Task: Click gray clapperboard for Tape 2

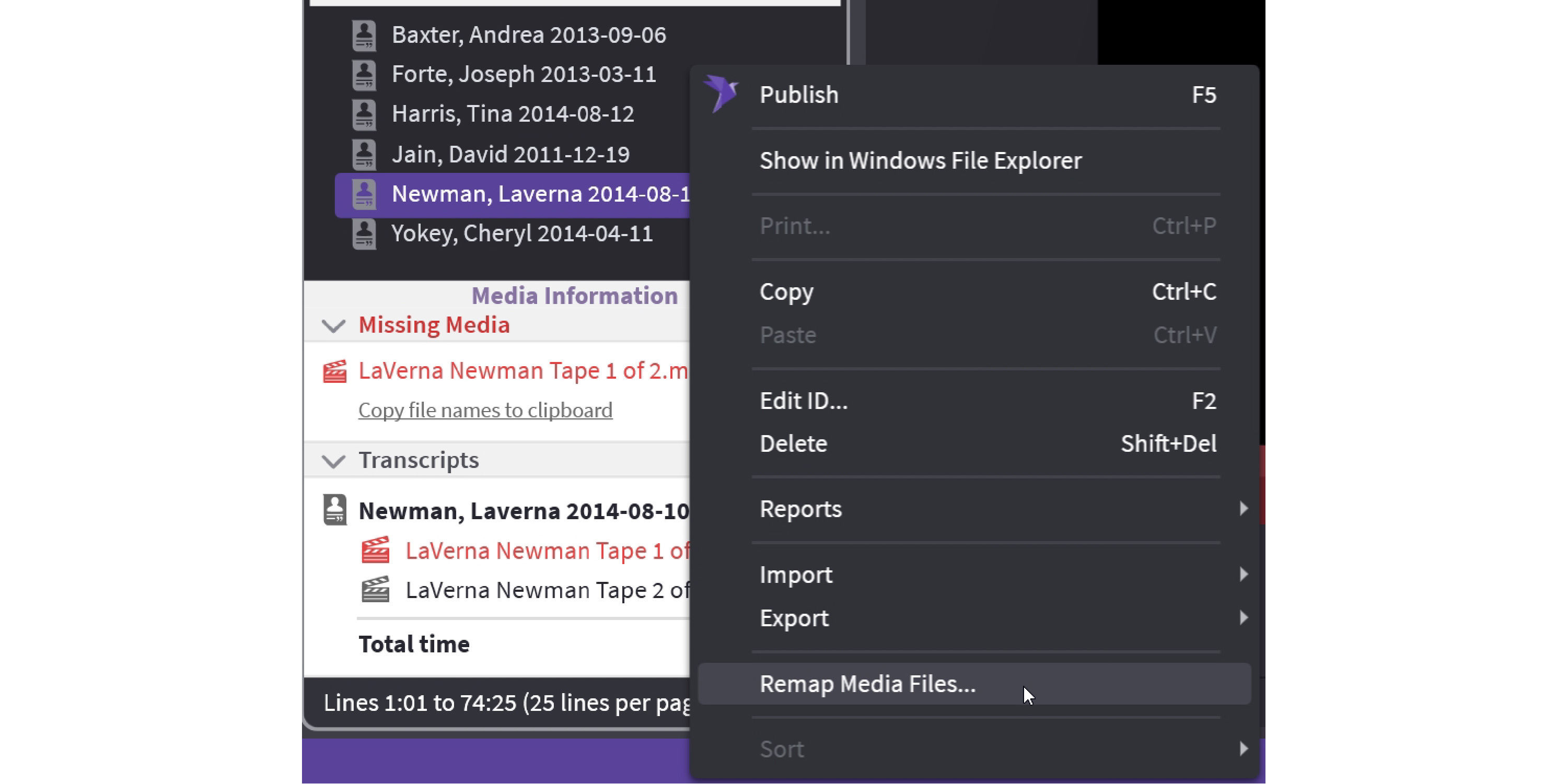Action: point(376,590)
